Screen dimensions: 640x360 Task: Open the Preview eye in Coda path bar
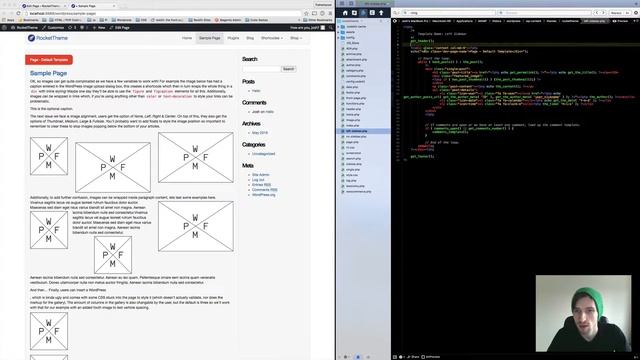tap(620, 21)
